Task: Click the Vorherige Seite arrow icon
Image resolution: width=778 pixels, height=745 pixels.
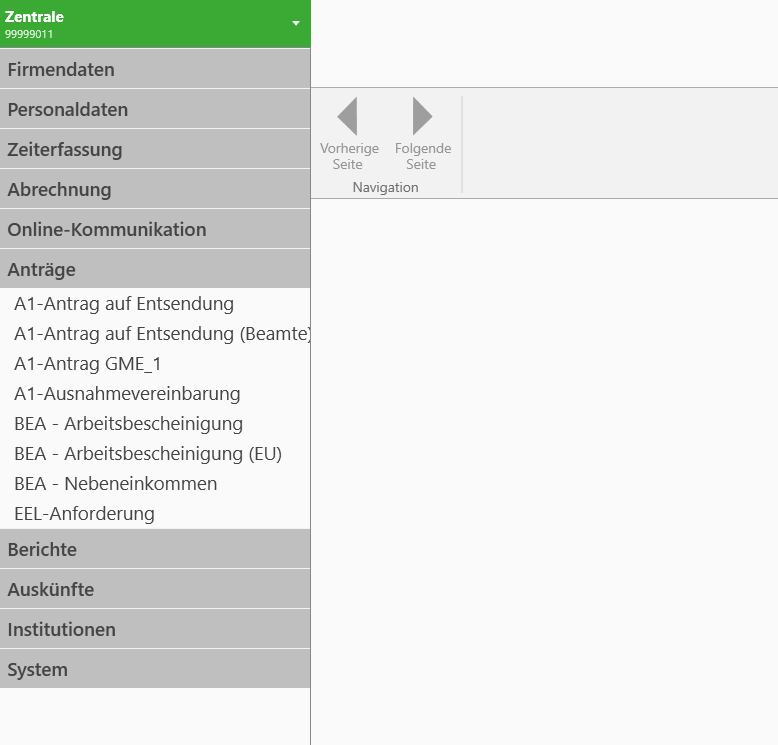Action: 348,117
